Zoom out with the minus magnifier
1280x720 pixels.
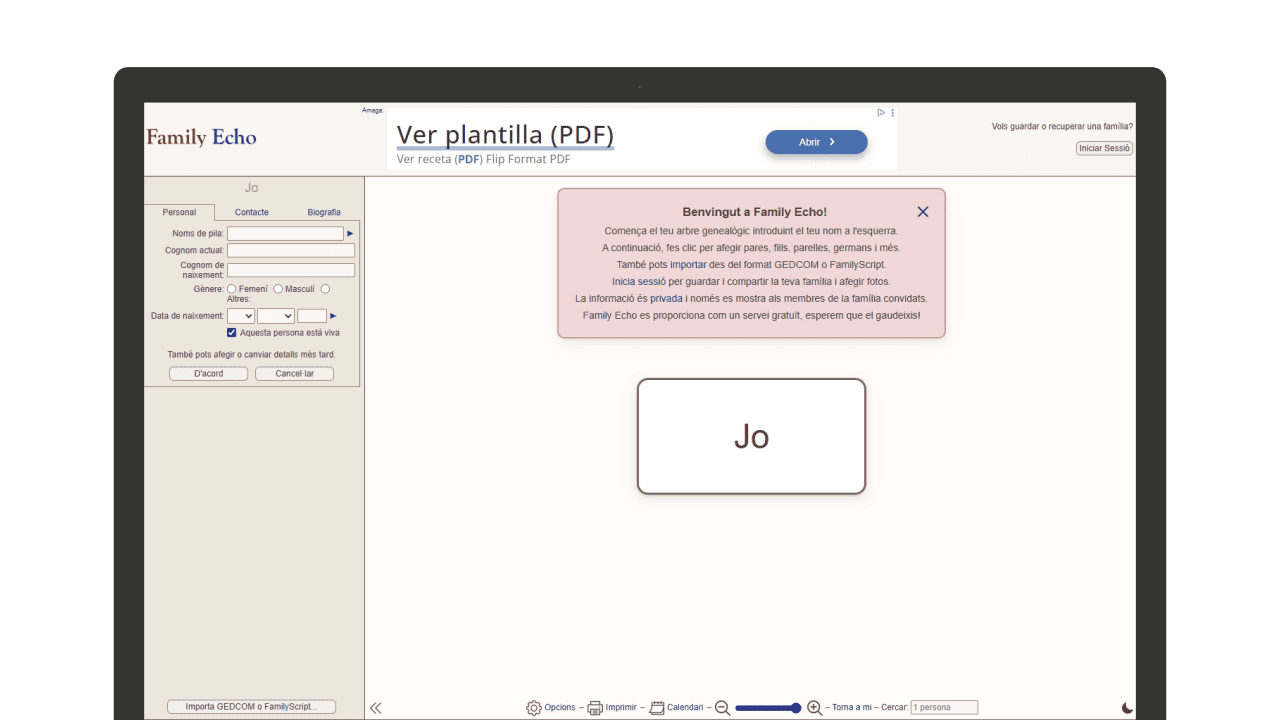(722, 708)
